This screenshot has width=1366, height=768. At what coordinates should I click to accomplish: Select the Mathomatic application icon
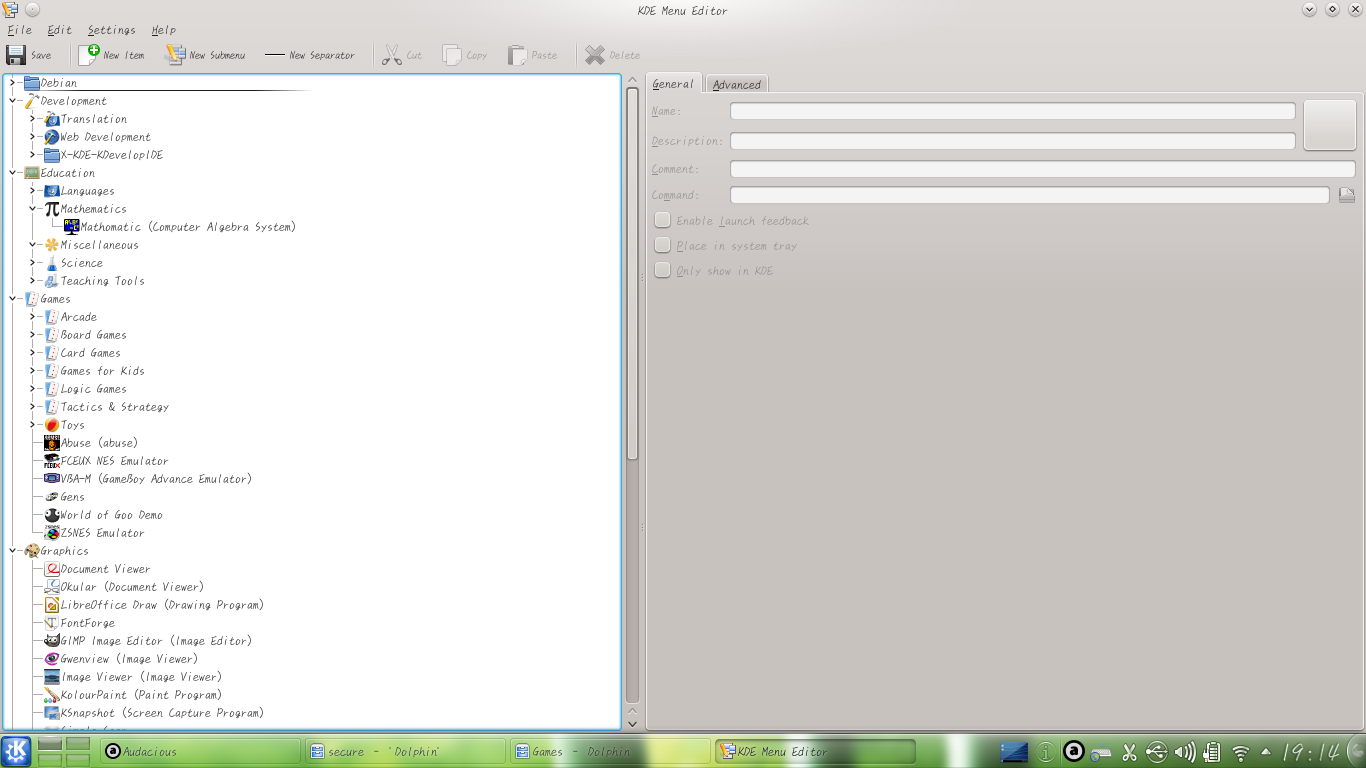click(x=72, y=227)
